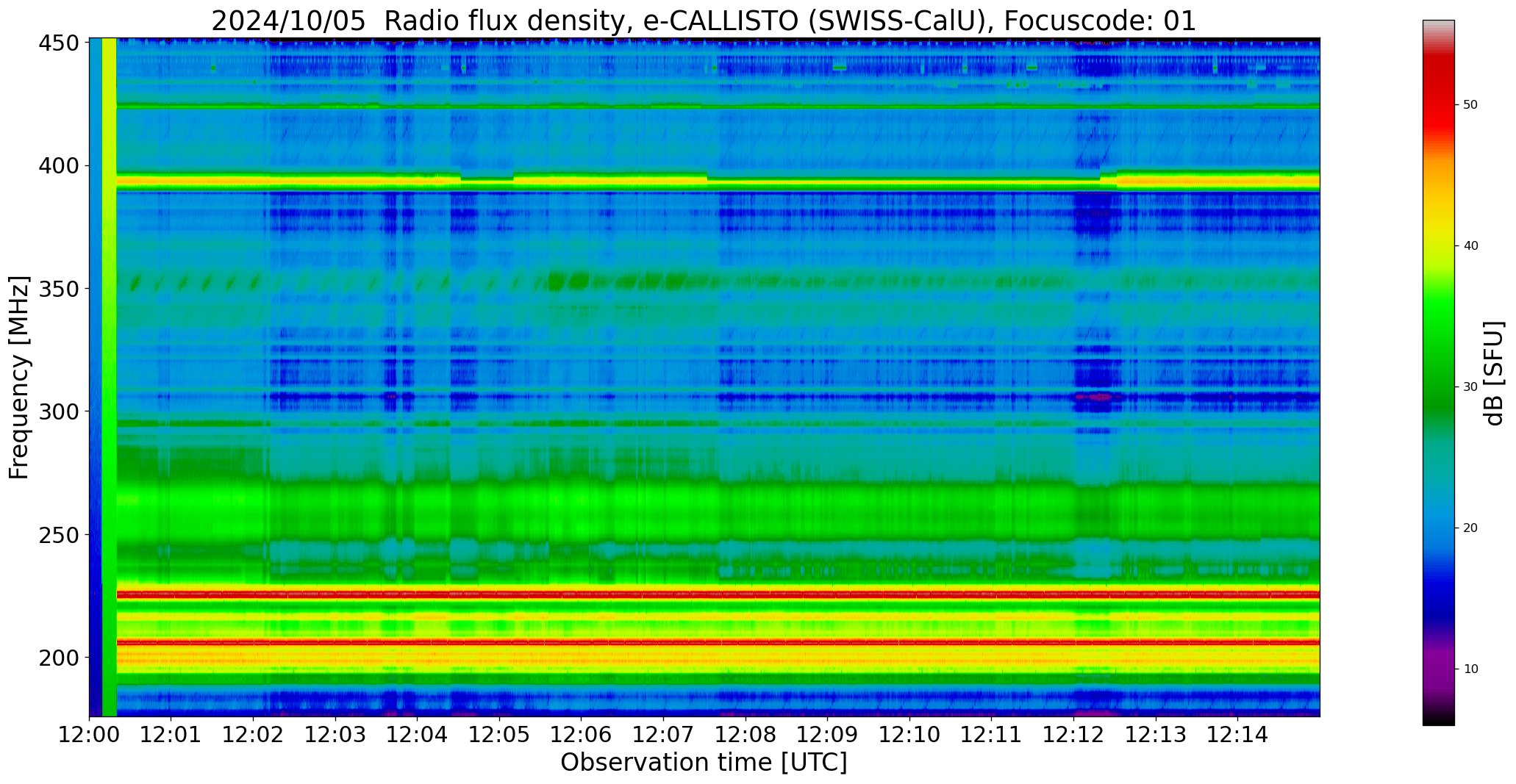Click the 12:07 time tick label
The height and width of the screenshot is (784, 1516).
click(x=664, y=734)
